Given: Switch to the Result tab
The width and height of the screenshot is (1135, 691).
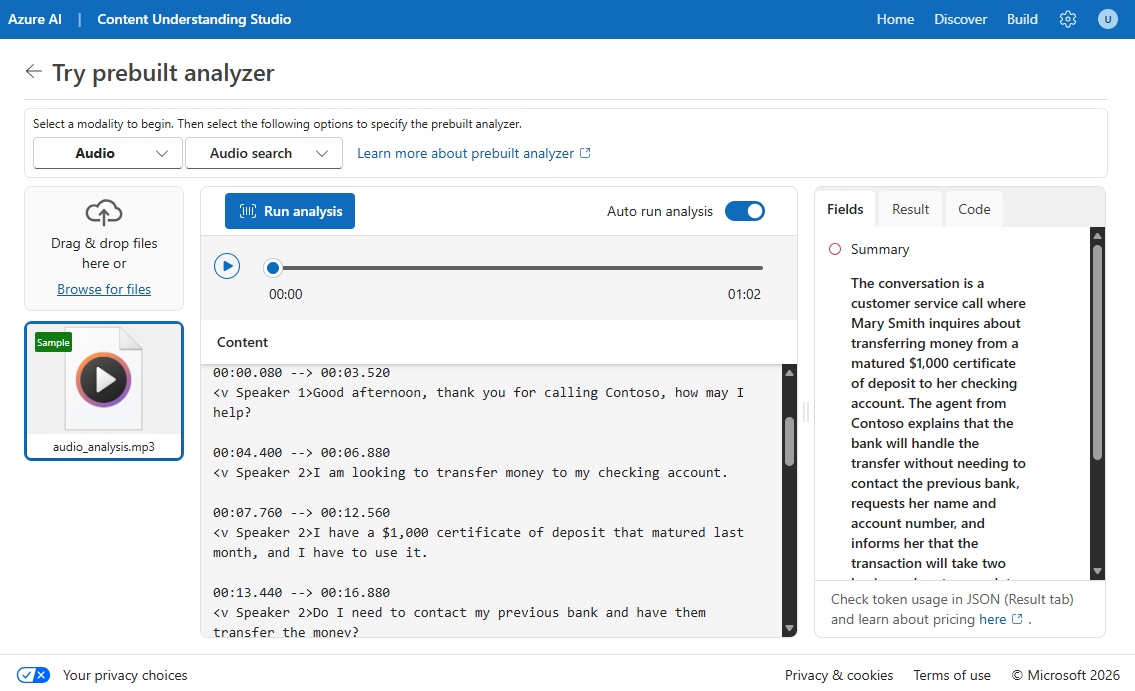Looking at the screenshot, I should (x=910, y=209).
